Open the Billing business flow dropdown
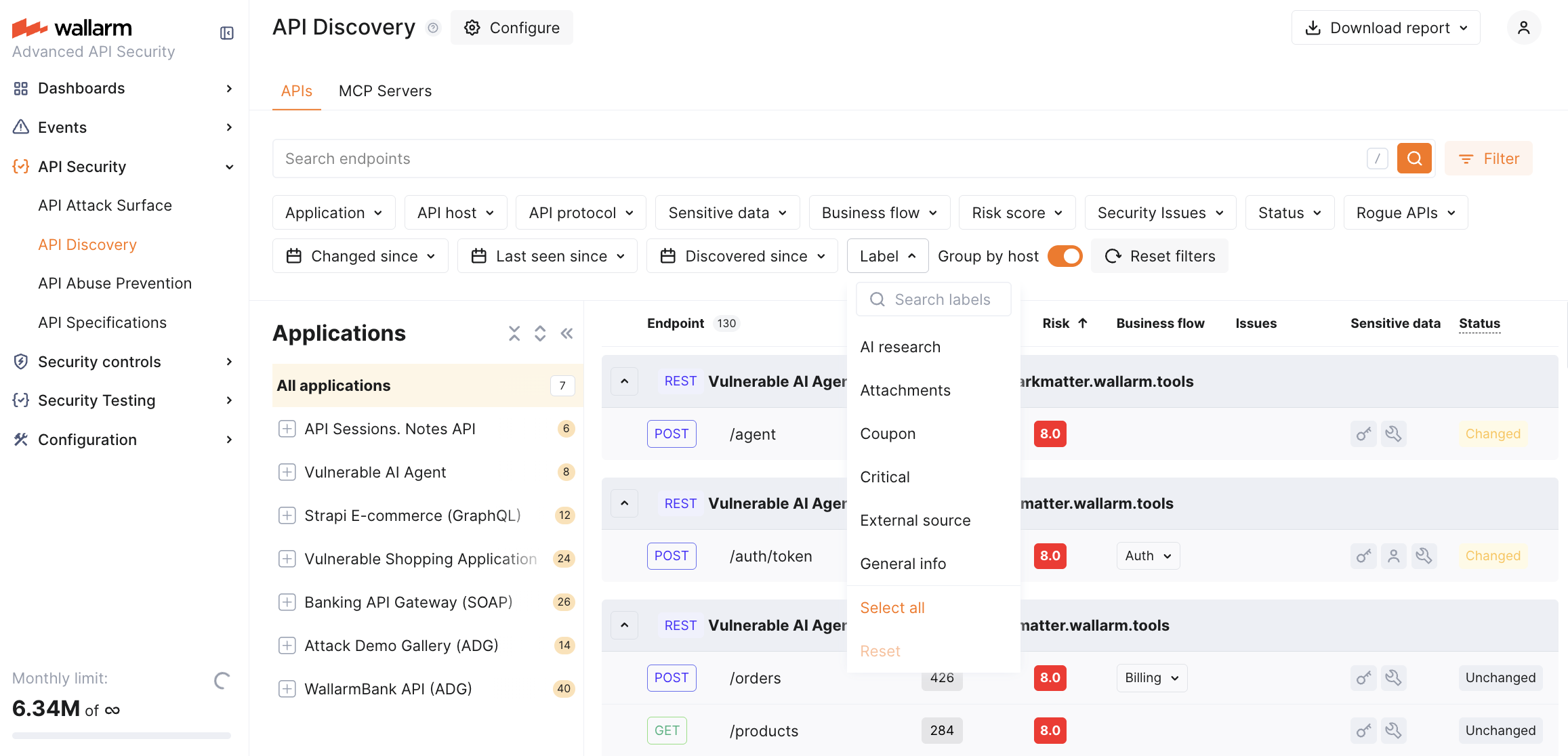This screenshot has width=1568, height=756. coord(1151,678)
